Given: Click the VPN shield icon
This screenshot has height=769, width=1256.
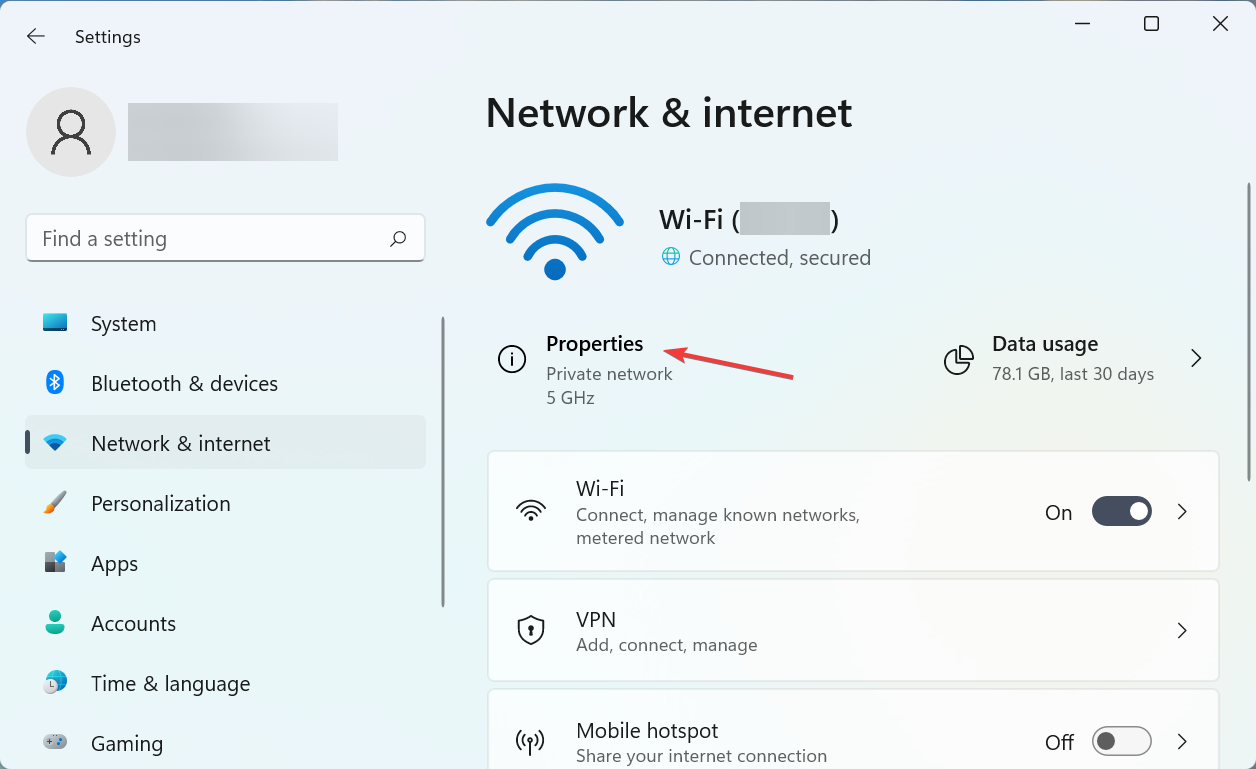Looking at the screenshot, I should 530,630.
